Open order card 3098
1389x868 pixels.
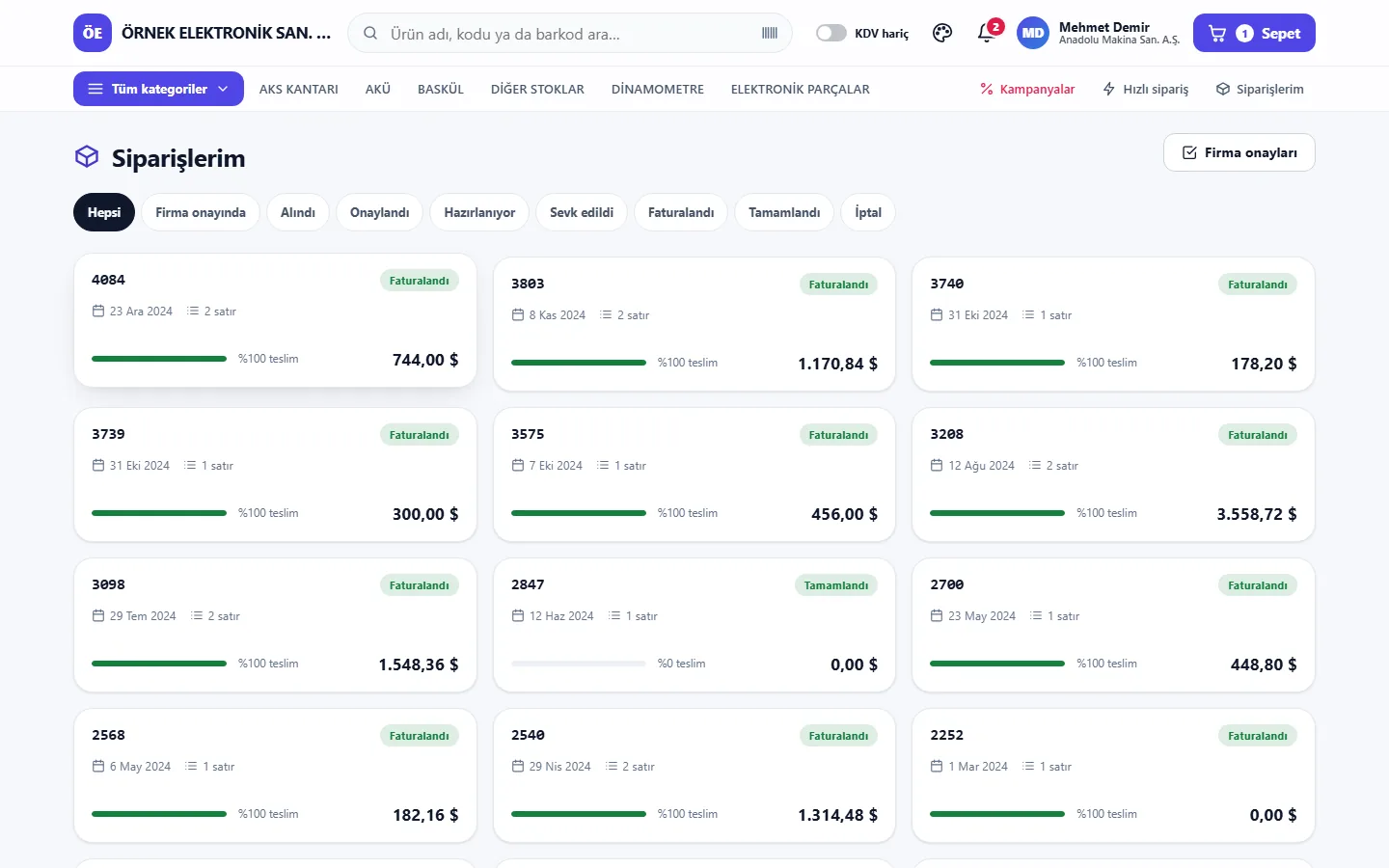coord(275,625)
